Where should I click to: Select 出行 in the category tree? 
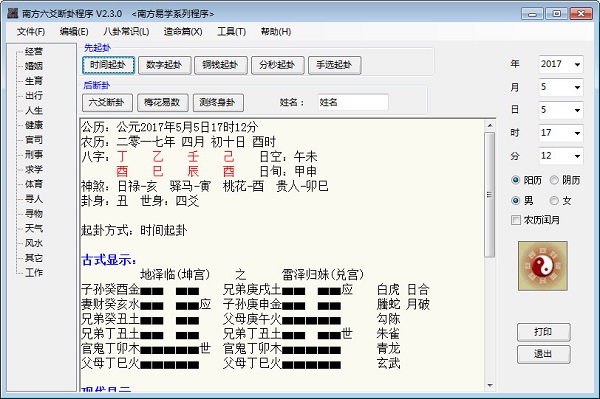click(x=34, y=96)
